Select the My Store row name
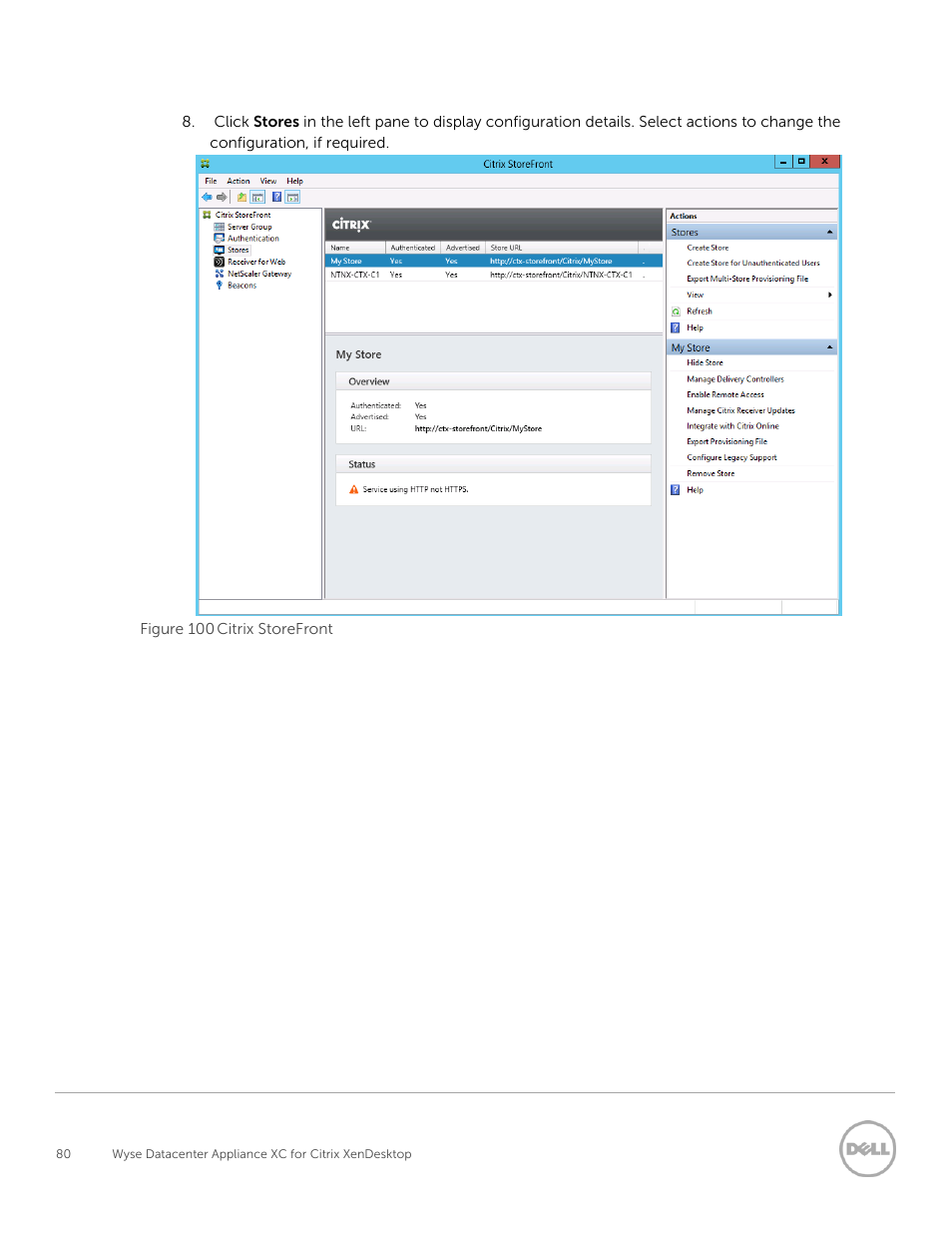The width and height of the screenshot is (952, 1233). coord(346,261)
